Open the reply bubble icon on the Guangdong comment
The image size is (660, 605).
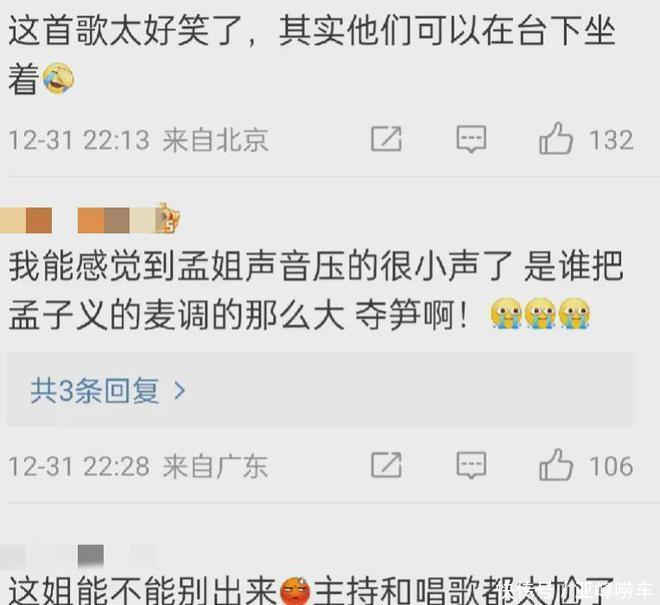[x=471, y=466]
